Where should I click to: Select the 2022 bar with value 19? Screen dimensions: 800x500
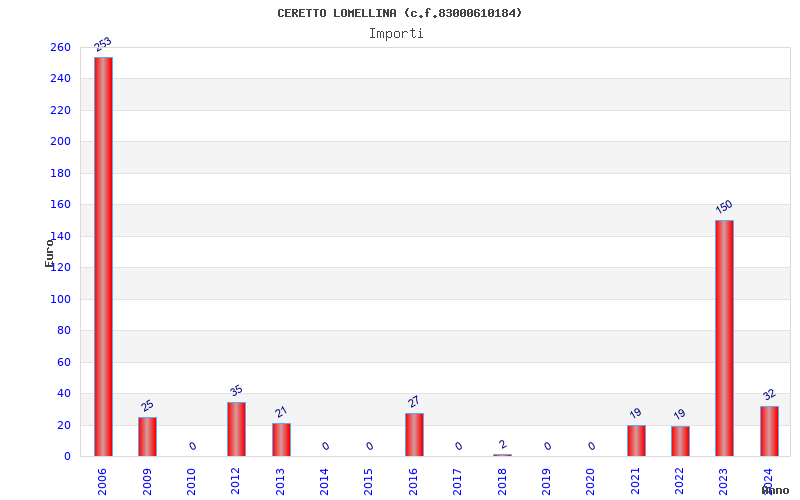point(681,441)
